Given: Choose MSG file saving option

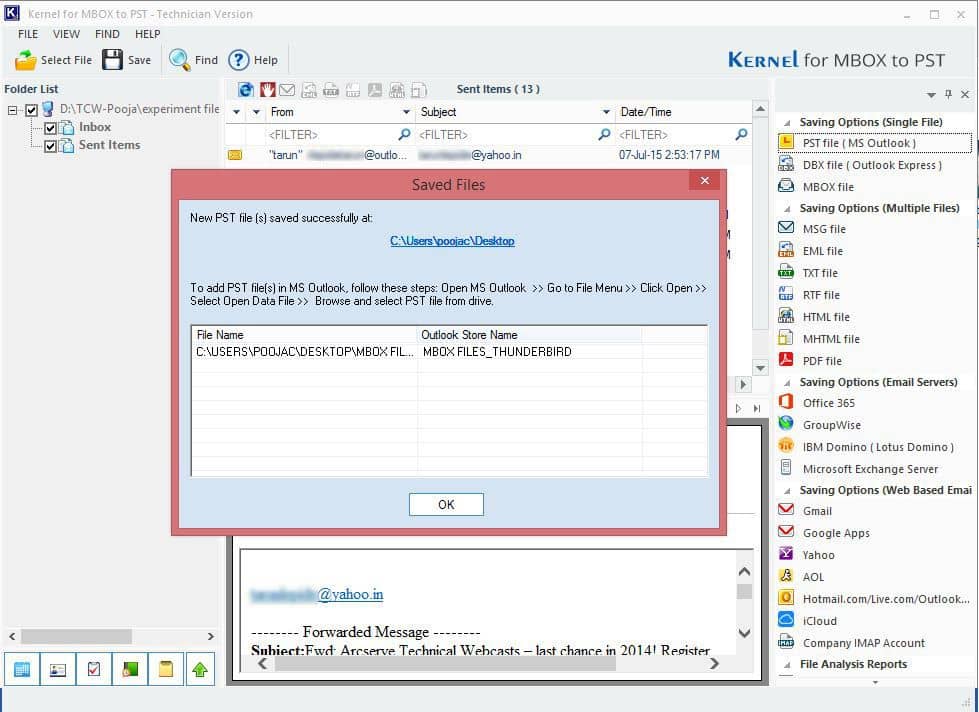Looking at the screenshot, I should [824, 229].
